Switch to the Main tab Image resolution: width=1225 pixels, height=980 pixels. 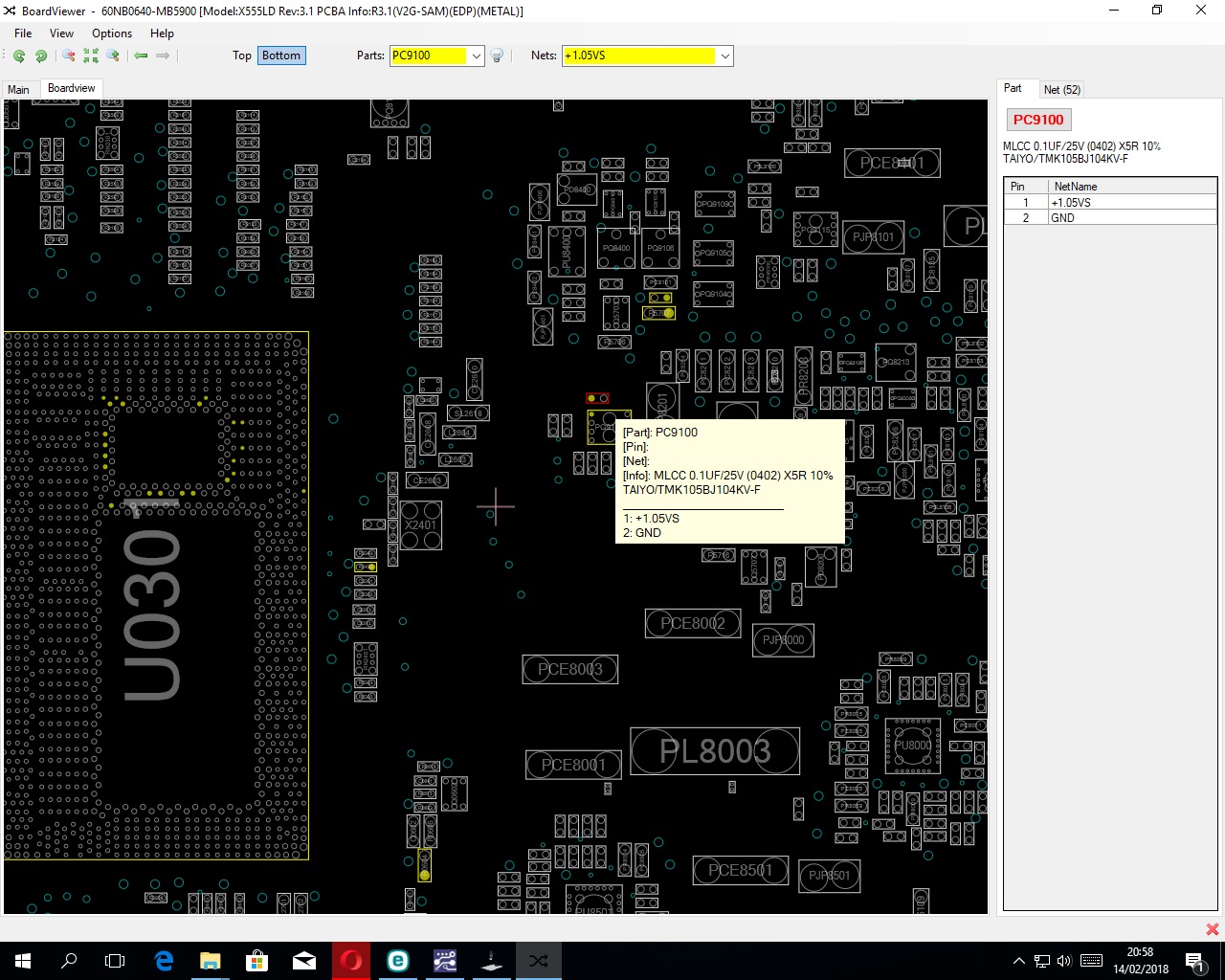(18, 89)
